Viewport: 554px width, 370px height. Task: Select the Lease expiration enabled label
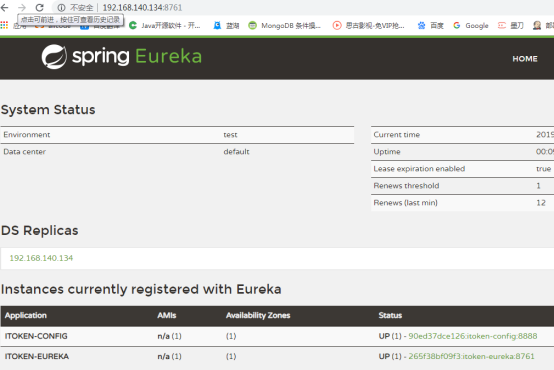tap(419, 169)
